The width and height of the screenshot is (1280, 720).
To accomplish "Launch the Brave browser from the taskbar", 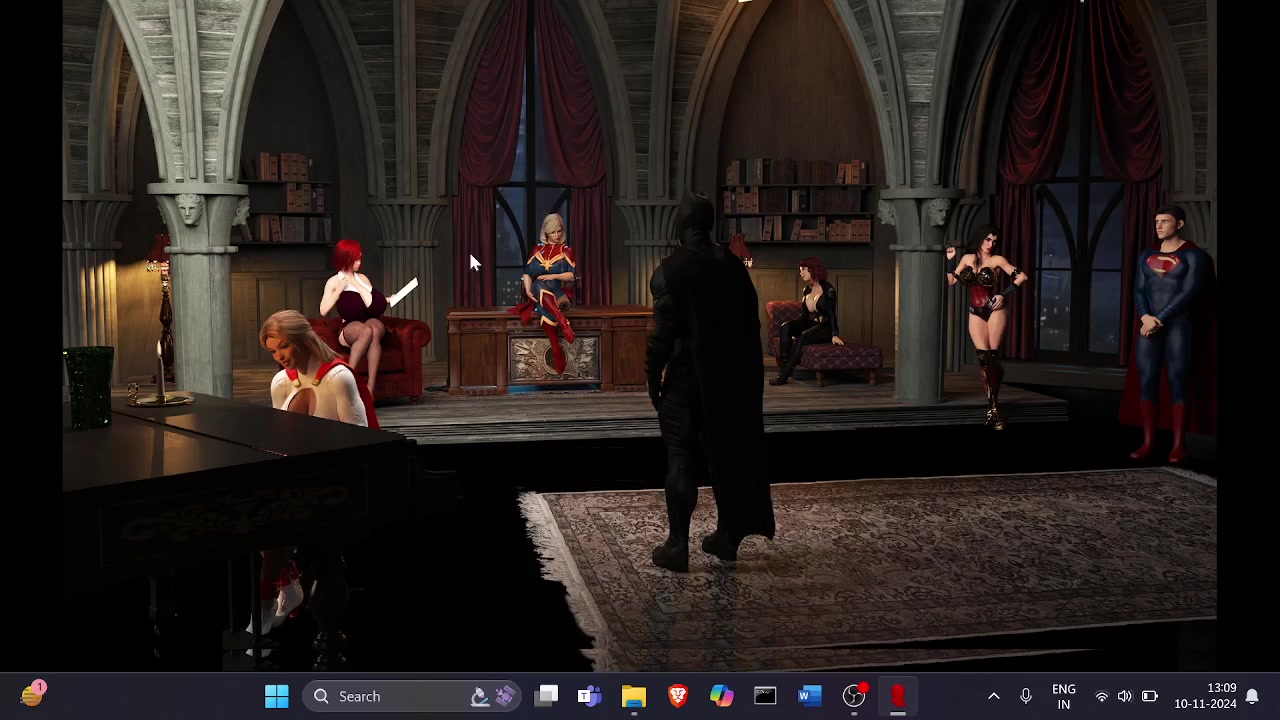I will pyautogui.click(x=678, y=696).
